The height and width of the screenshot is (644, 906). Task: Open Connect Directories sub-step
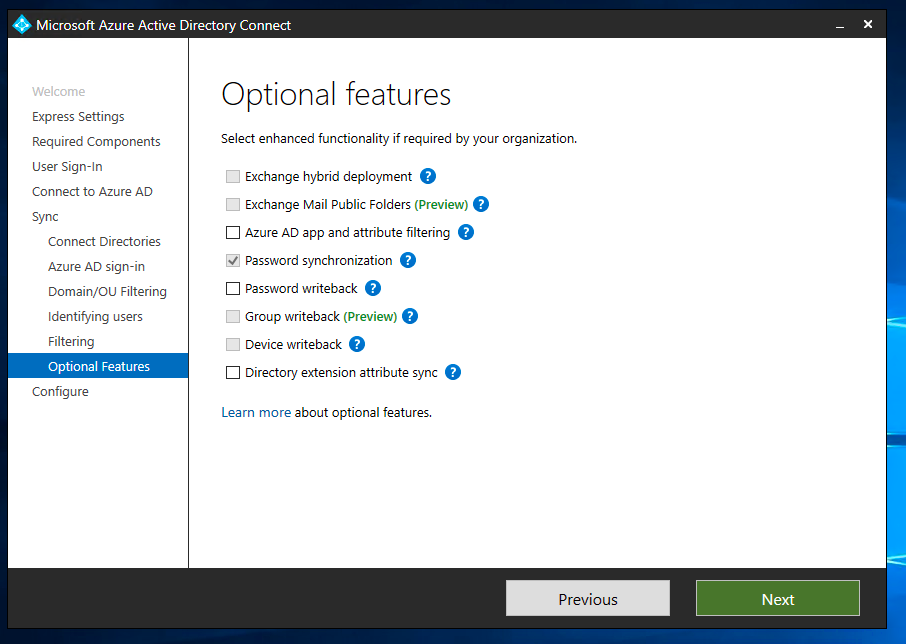pyautogui.click(x=104, y=241)
